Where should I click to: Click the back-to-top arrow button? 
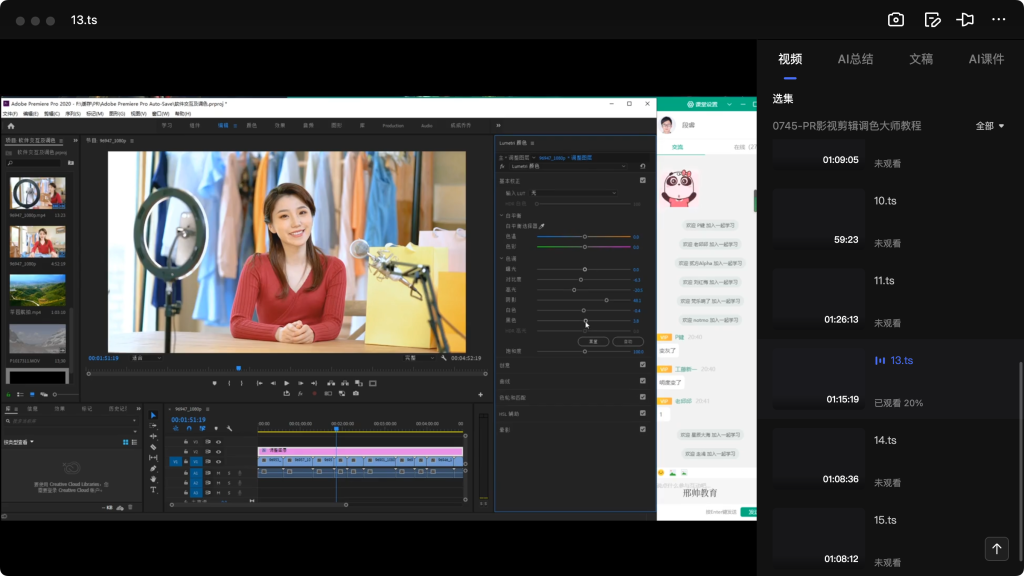(x=997, y=549)
